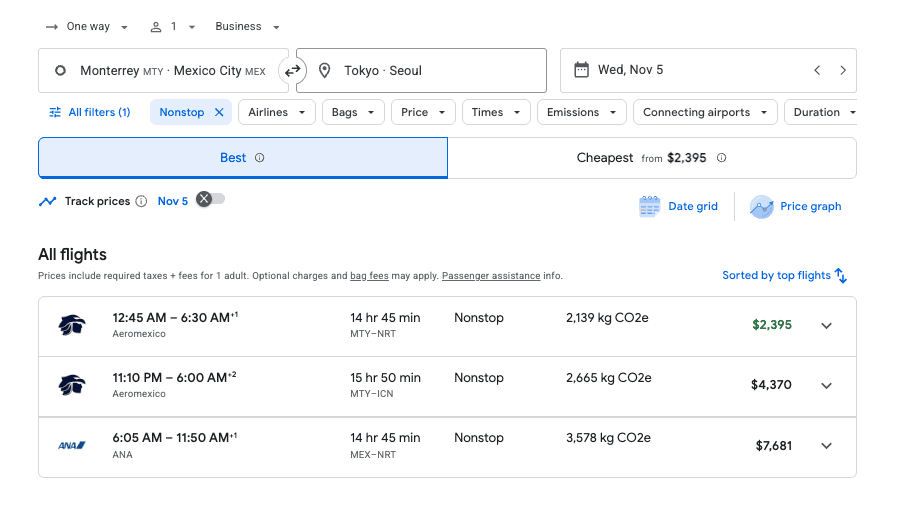Expand the ANA $7,681 flight details
The height and width of the screenshot is (529, 924).
tap(826, 446)
